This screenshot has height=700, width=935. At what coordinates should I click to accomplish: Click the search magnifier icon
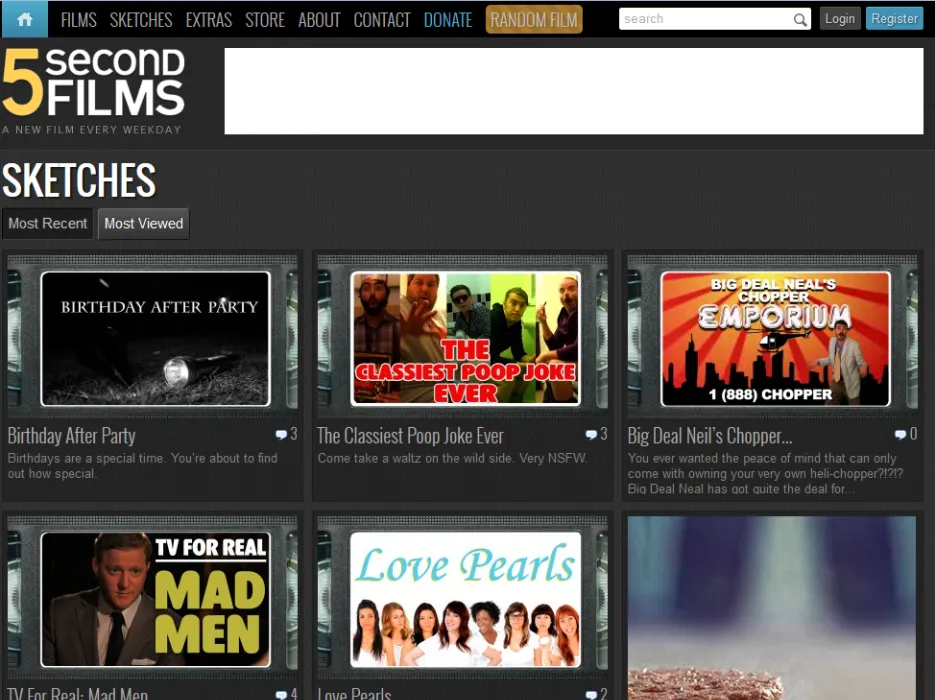(800, 20)
